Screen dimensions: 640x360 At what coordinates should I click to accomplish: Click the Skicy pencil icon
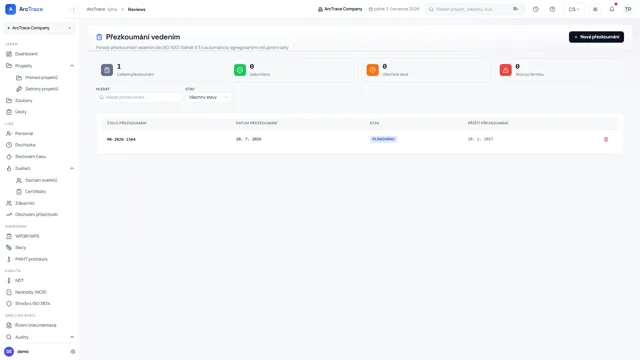pyautogui.click(x=9, y=247)
